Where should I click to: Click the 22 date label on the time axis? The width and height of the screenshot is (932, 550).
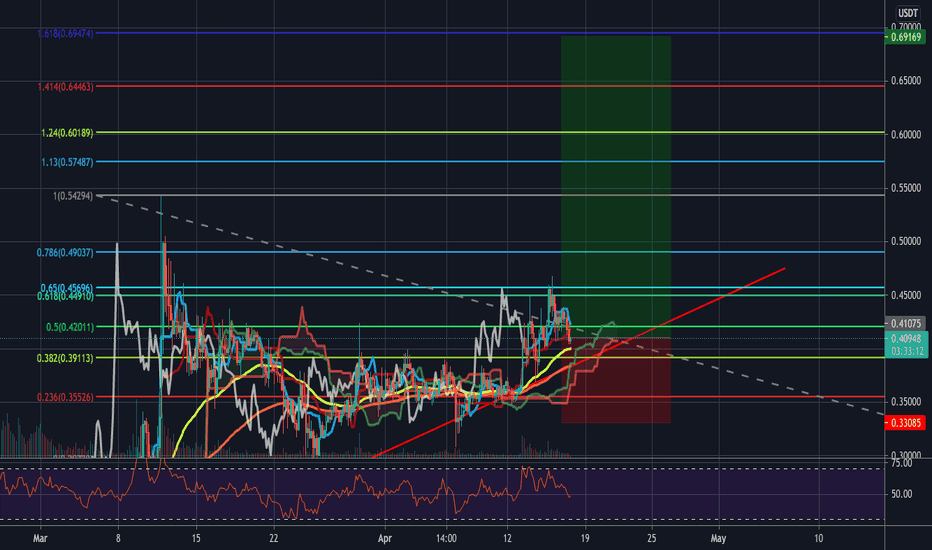(273, 539)
